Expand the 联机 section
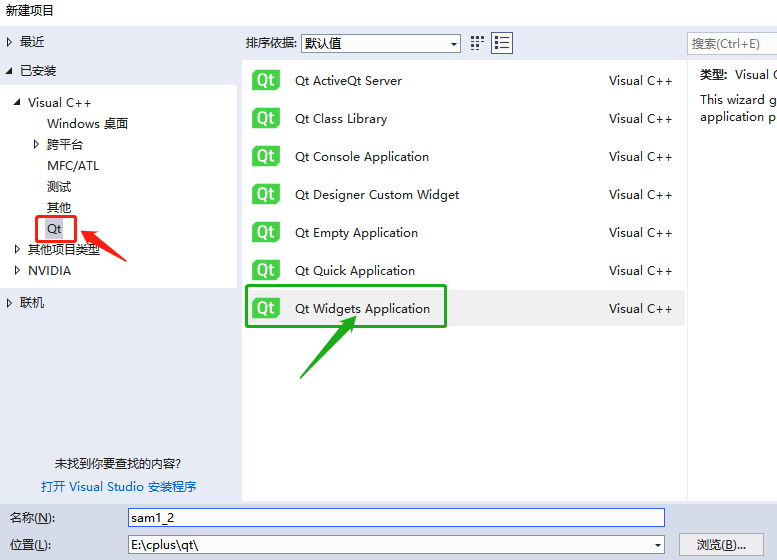 pyautogui.click(x=9, y=303)
